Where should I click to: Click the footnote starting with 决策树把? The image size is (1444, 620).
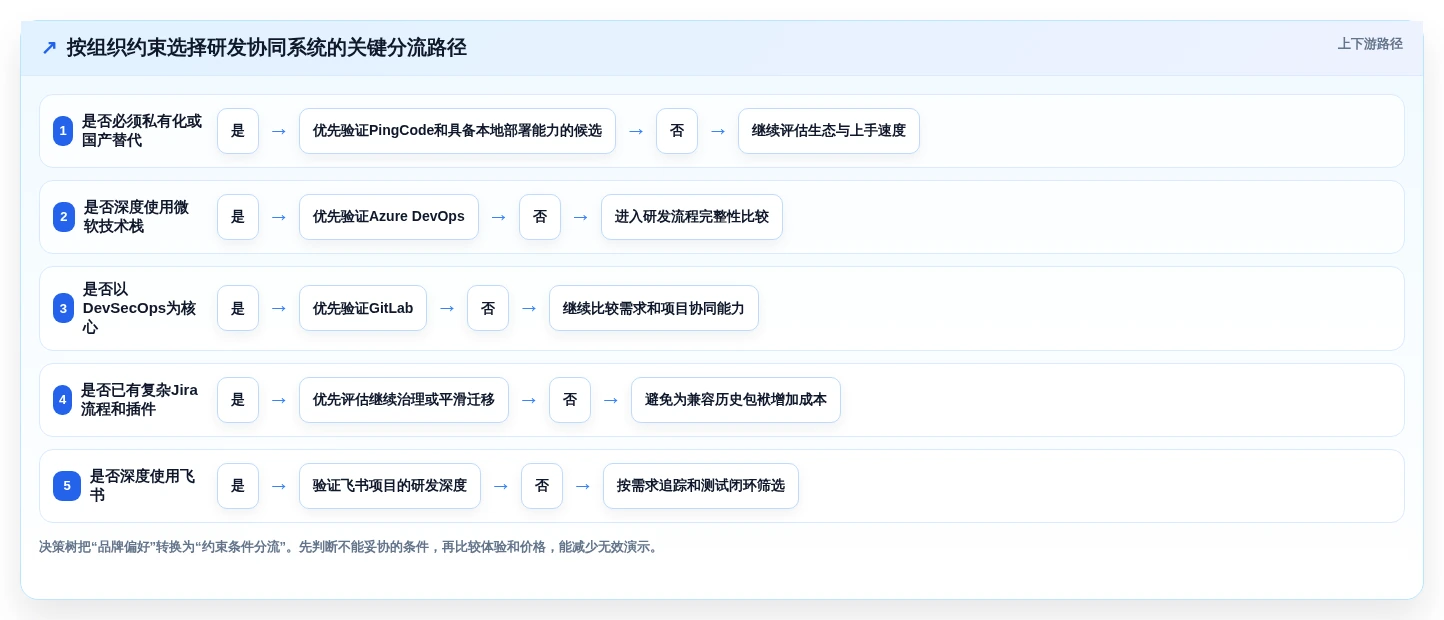(x=351, y=547)
